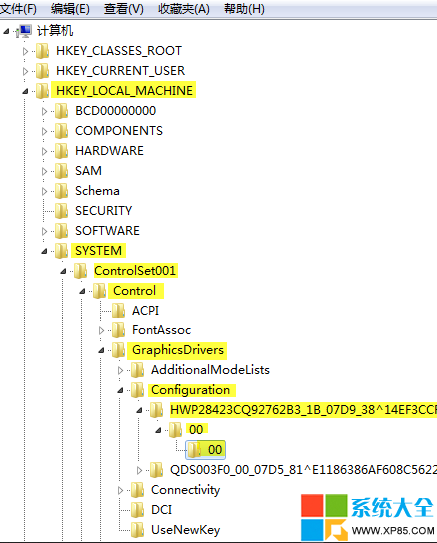Click the ACPI folder icon
Screen dimensions: 437x543
[118, 311]
